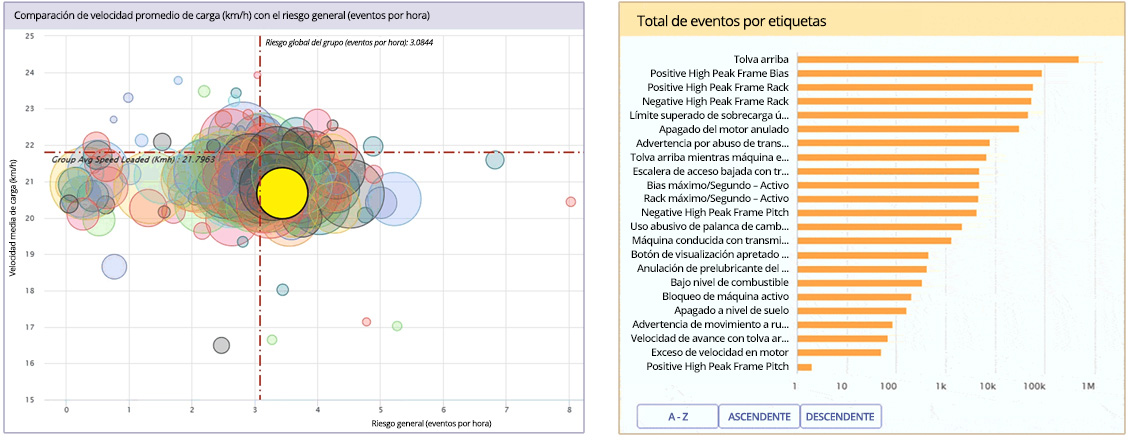This screenshot has height=444, width=1128.
Task: Select the teal bubble near risk 7
Action: coord(495,160)
